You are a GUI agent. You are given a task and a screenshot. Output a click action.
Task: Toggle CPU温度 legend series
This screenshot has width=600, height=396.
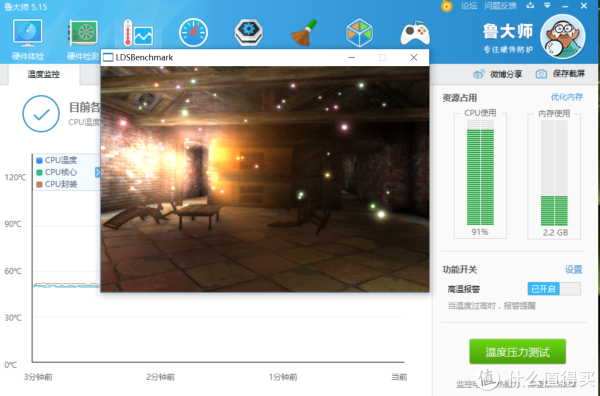[57, 160]
